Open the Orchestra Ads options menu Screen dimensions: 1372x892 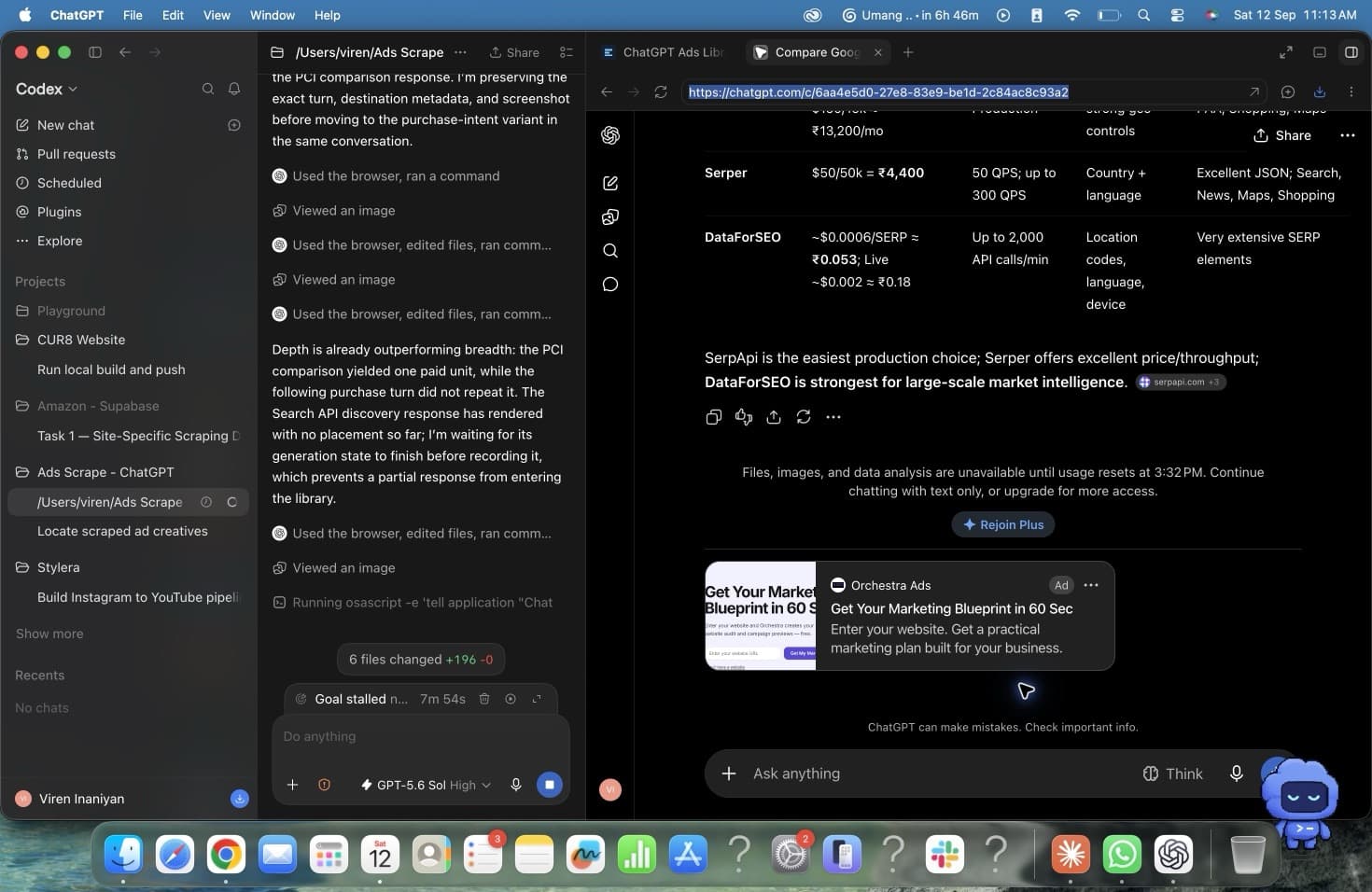click(1091, 585)
